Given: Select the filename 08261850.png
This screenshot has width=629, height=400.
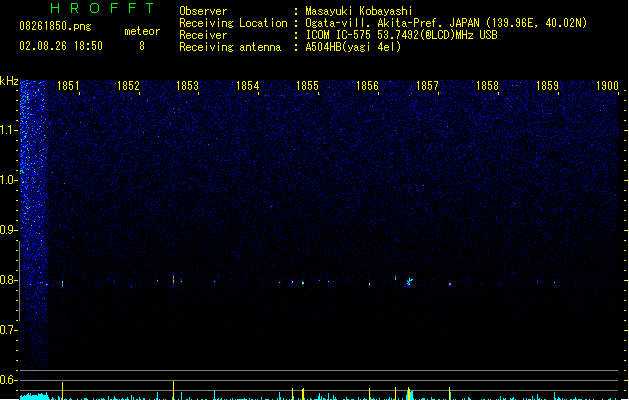Looking at the screenshot, I should click(55, 26).
